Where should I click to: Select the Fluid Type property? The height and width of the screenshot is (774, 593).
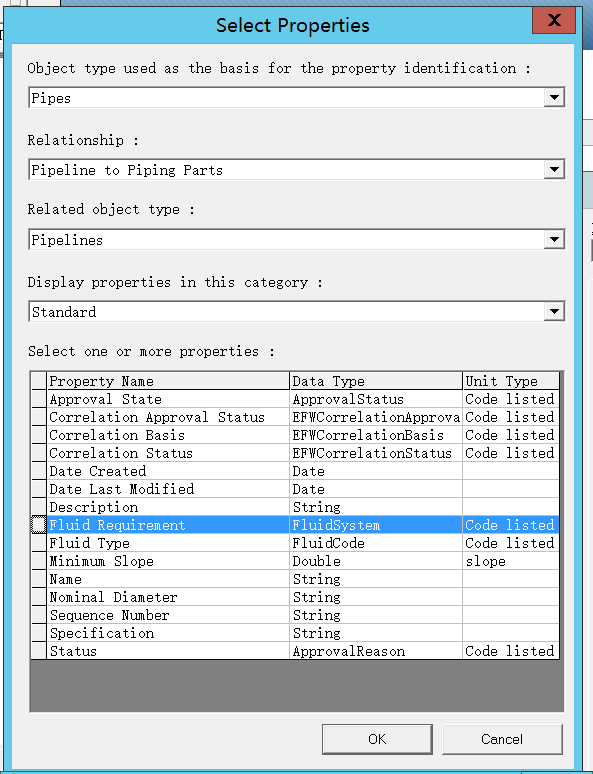pos(168,543)
